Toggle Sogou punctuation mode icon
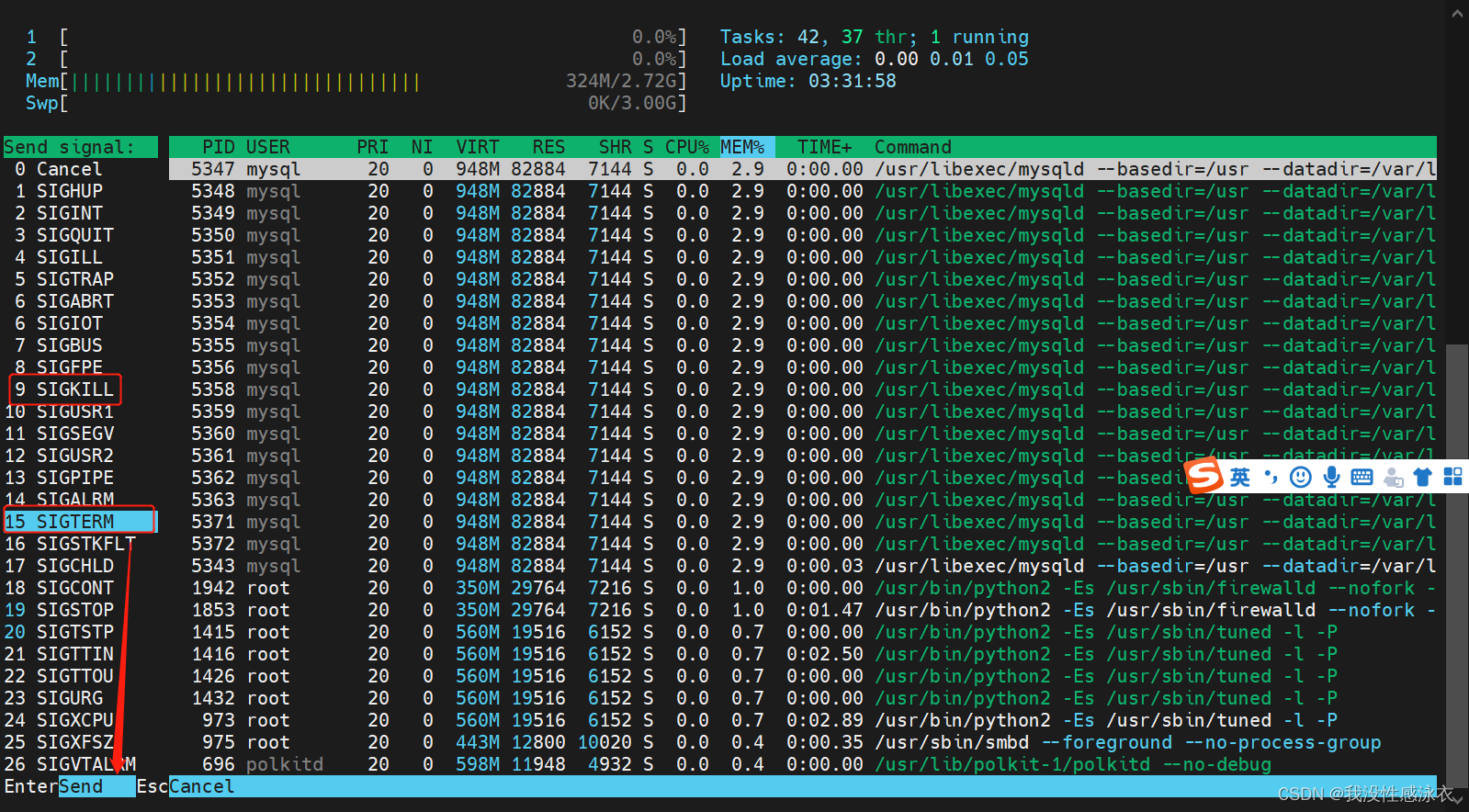Image resolution: width=1469 pixels, height=812 pixels. [1271, 477]
